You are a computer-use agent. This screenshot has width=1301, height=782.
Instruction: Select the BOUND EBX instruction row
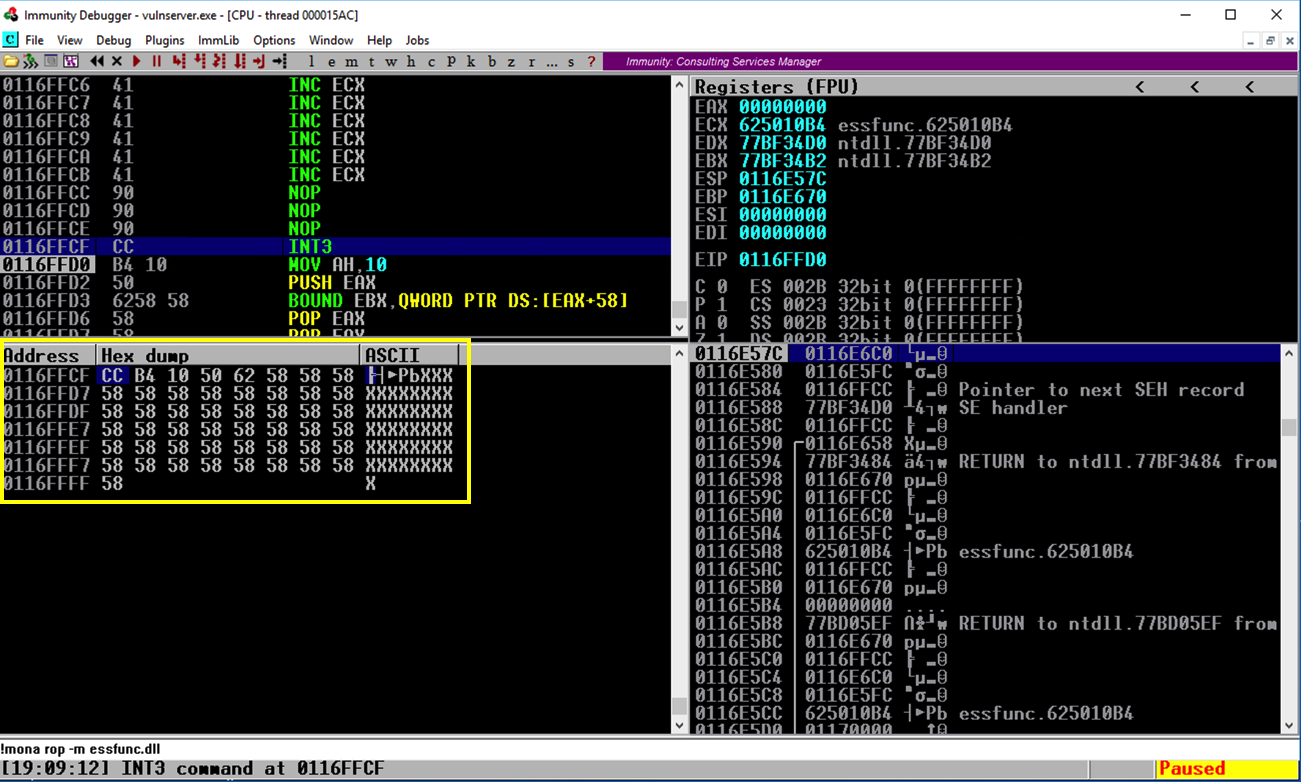(336, 301)
